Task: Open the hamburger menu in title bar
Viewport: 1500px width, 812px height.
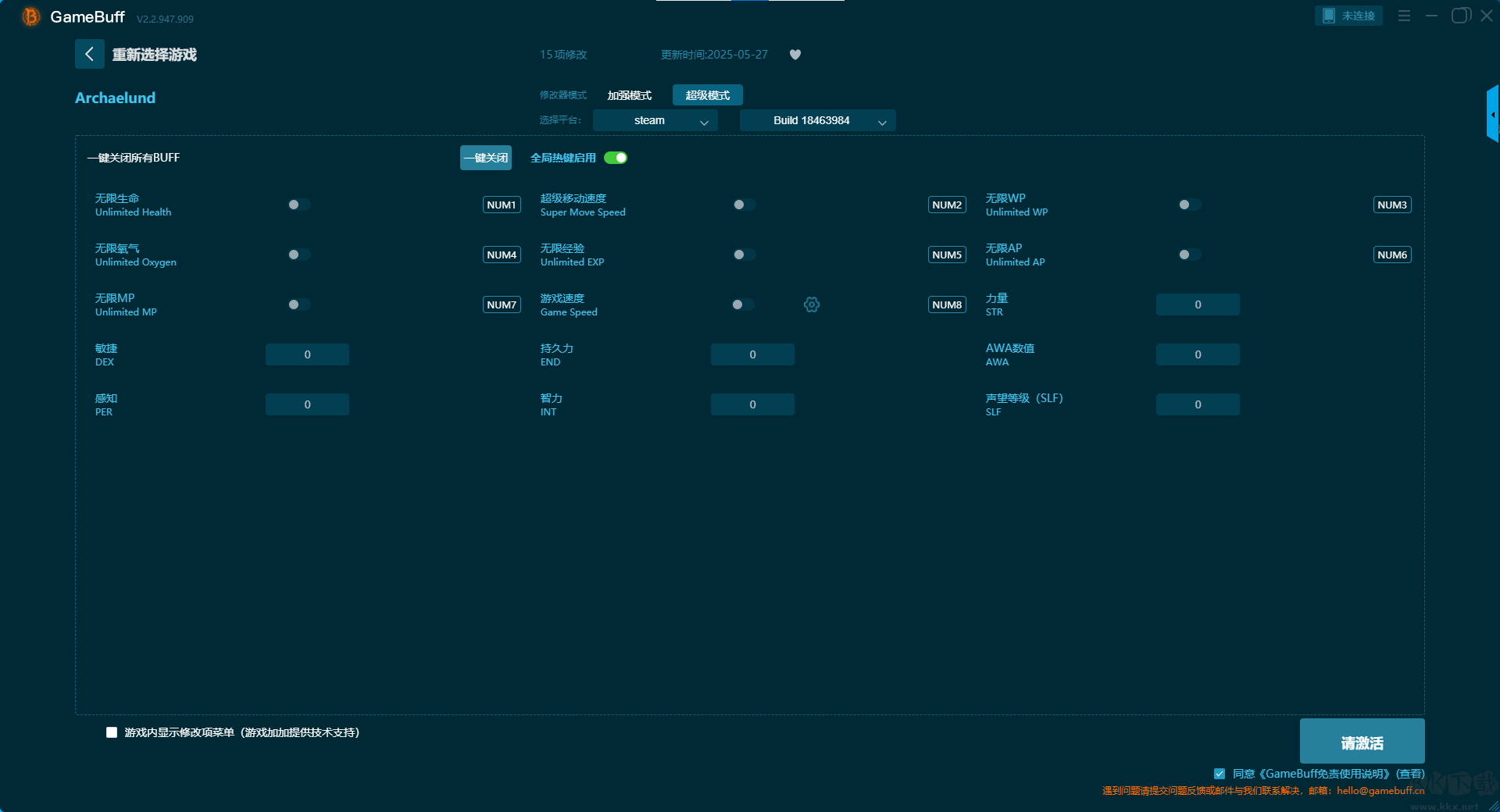Action: tap(1404, 16)
